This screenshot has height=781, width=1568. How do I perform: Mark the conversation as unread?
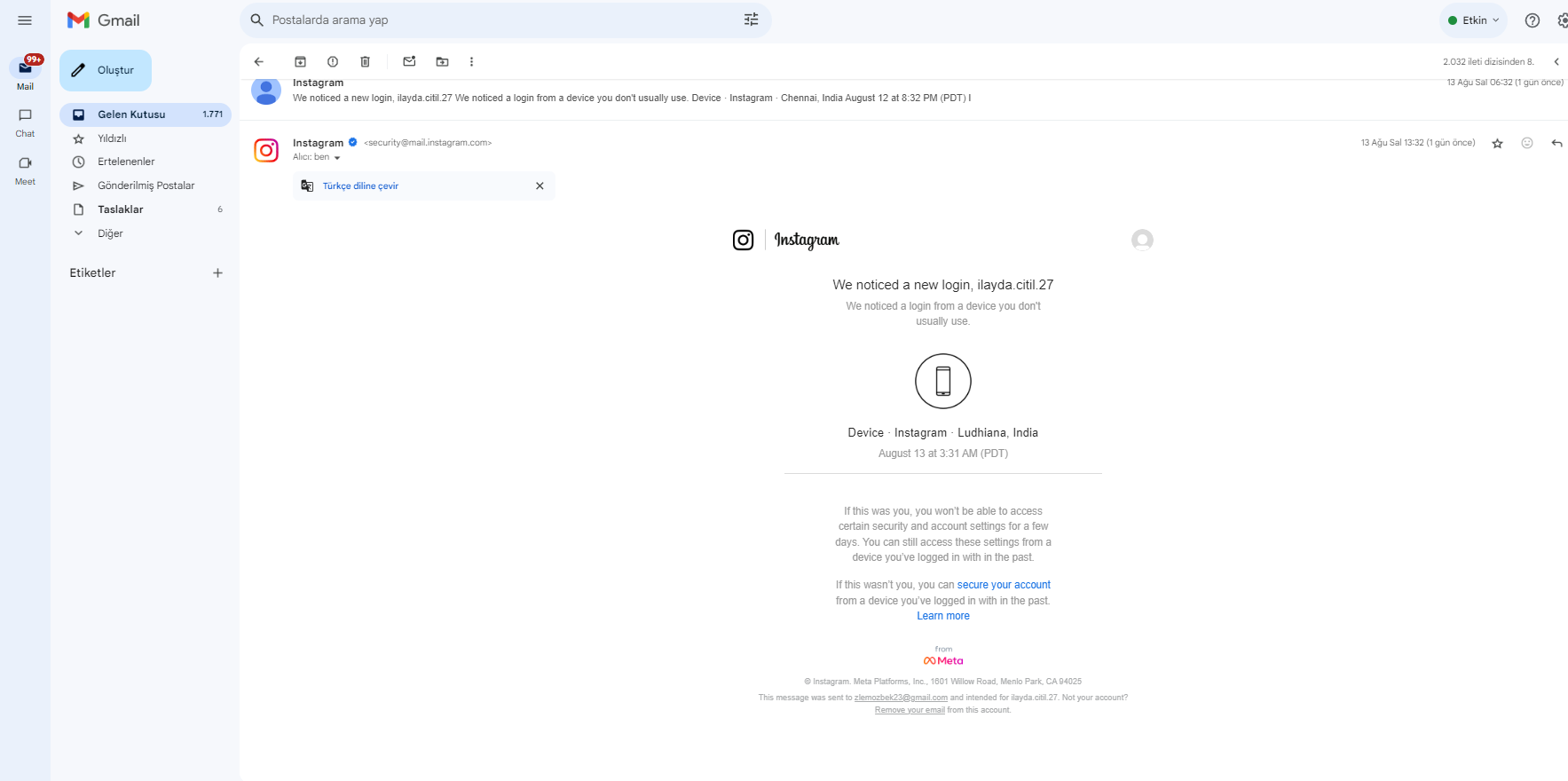tap(409, 62)
